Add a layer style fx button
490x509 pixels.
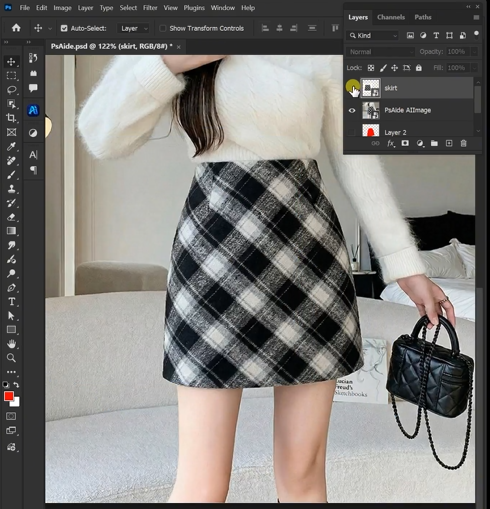(390, 143)
